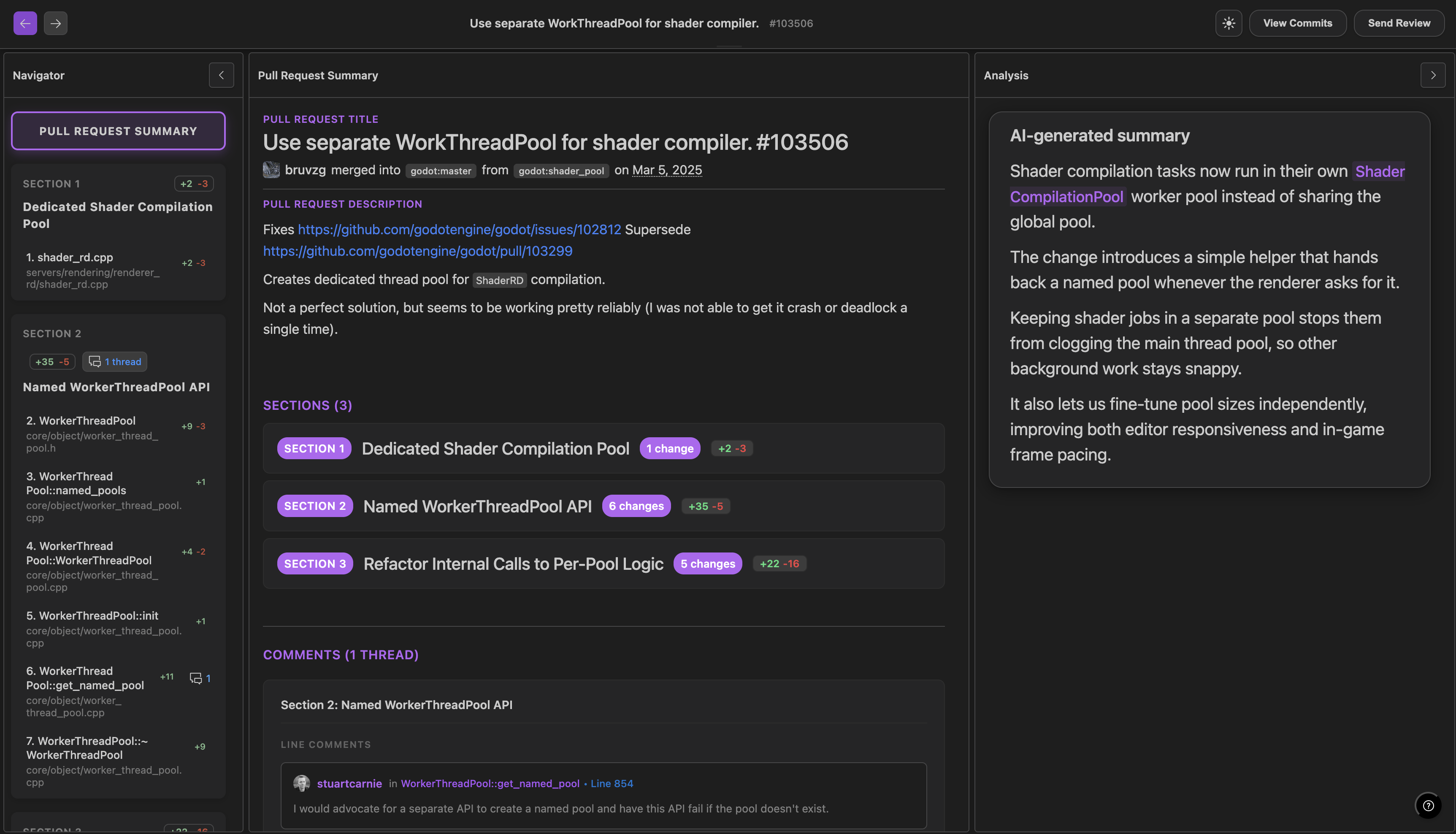Click the 1 thread badge in Section 2
Screen dimensions: 1456x834
[x=115, y=362]
